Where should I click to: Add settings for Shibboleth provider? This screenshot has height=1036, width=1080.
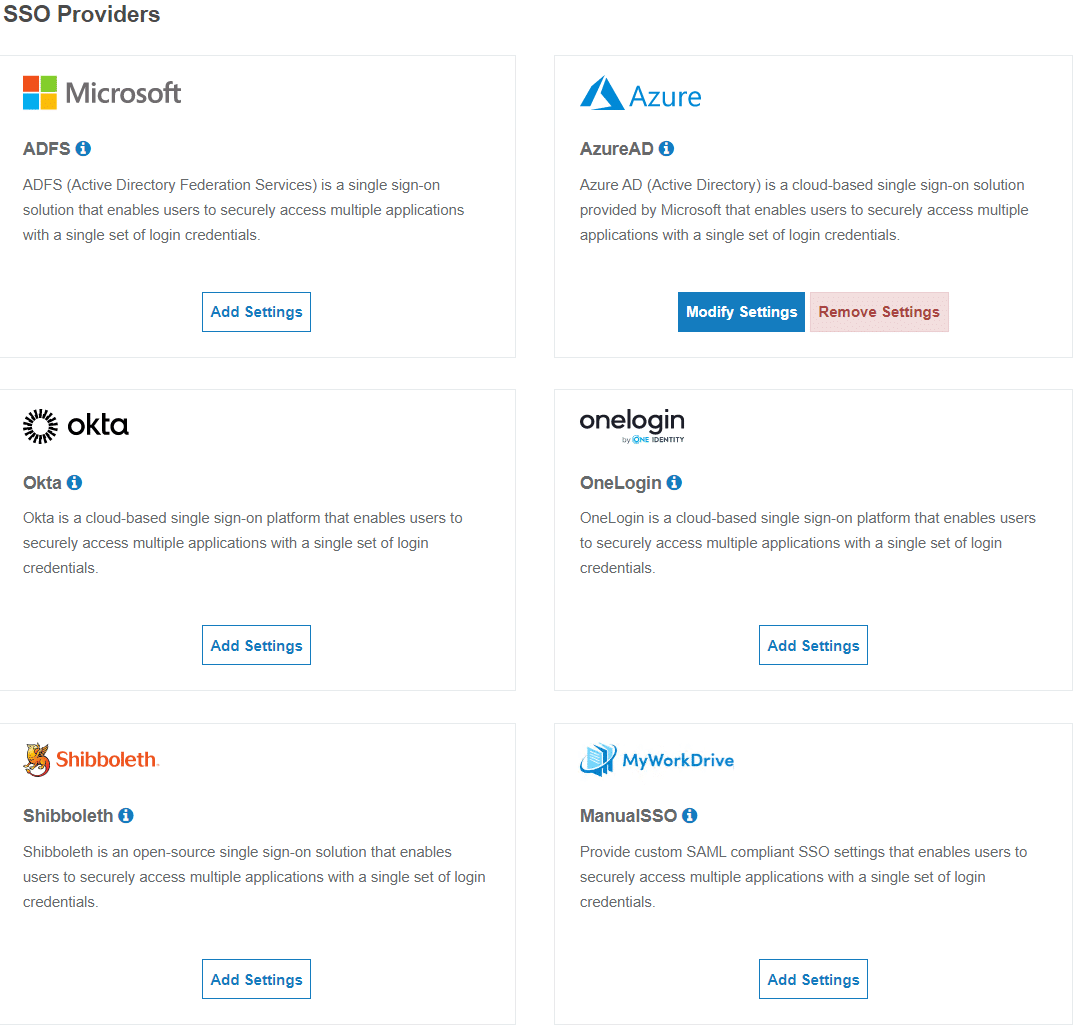tap(256, 980)
